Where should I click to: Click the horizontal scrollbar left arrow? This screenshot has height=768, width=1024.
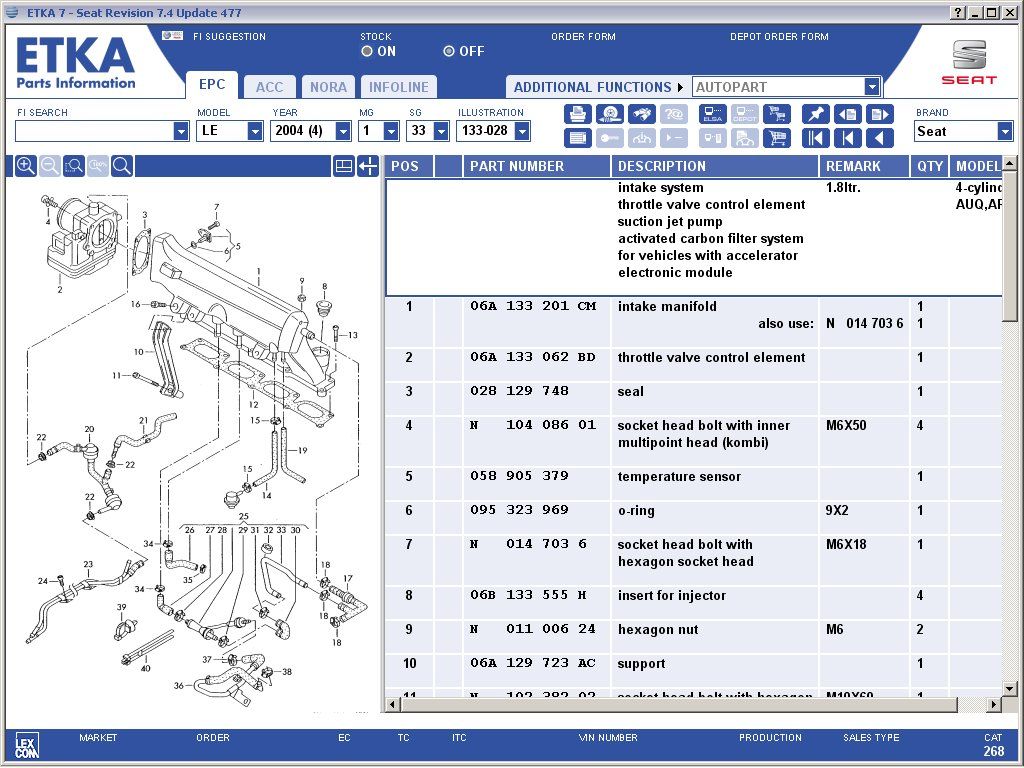click(x=392, y=704)
